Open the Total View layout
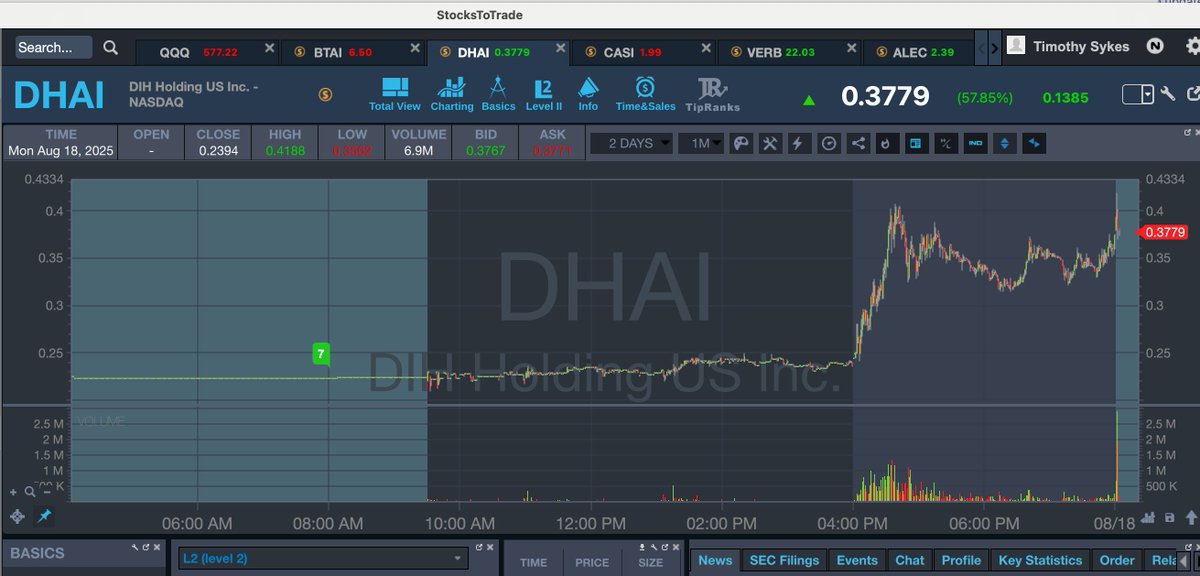 click(394, 94)
